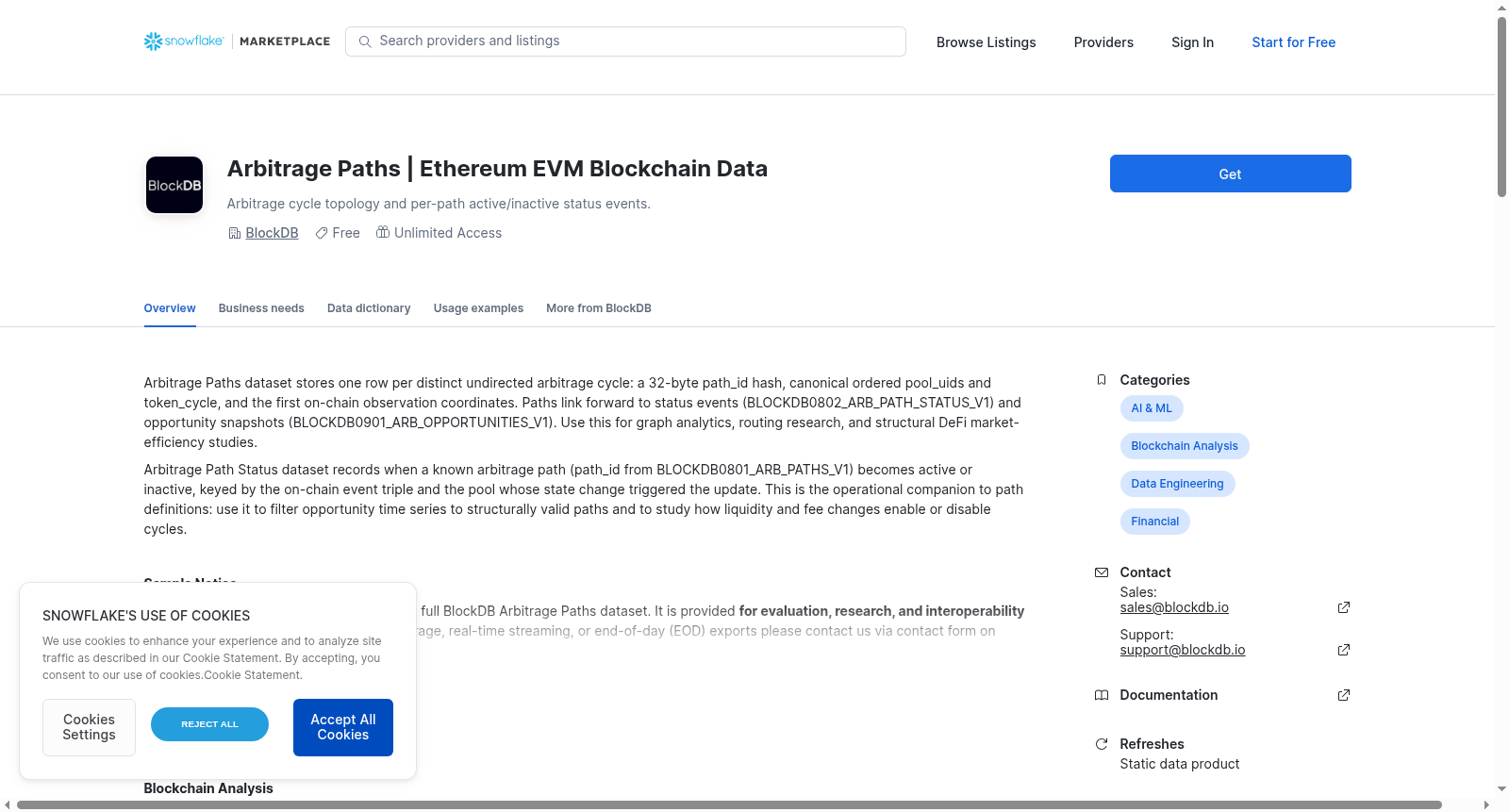The height and width of the screenshot is (812, 1509).
Task: Click the sales@blockdb.io email link
Action: pyautogui.click(x=1174, y=607)
